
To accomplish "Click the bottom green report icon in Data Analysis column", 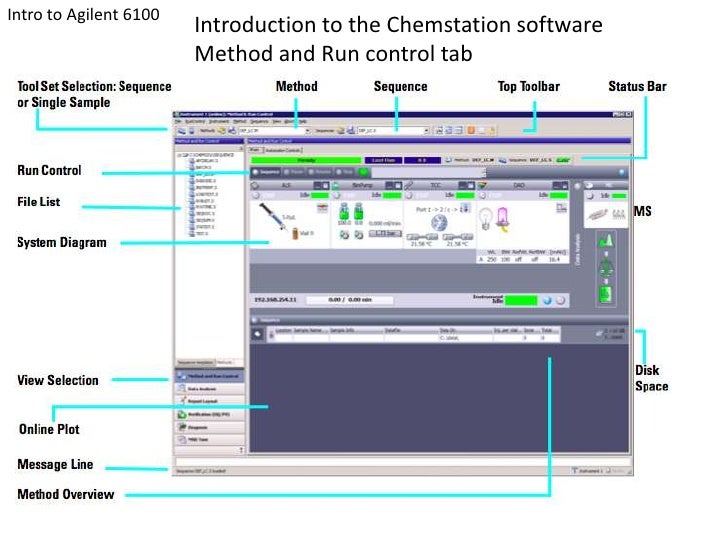I will coord(605,294).
